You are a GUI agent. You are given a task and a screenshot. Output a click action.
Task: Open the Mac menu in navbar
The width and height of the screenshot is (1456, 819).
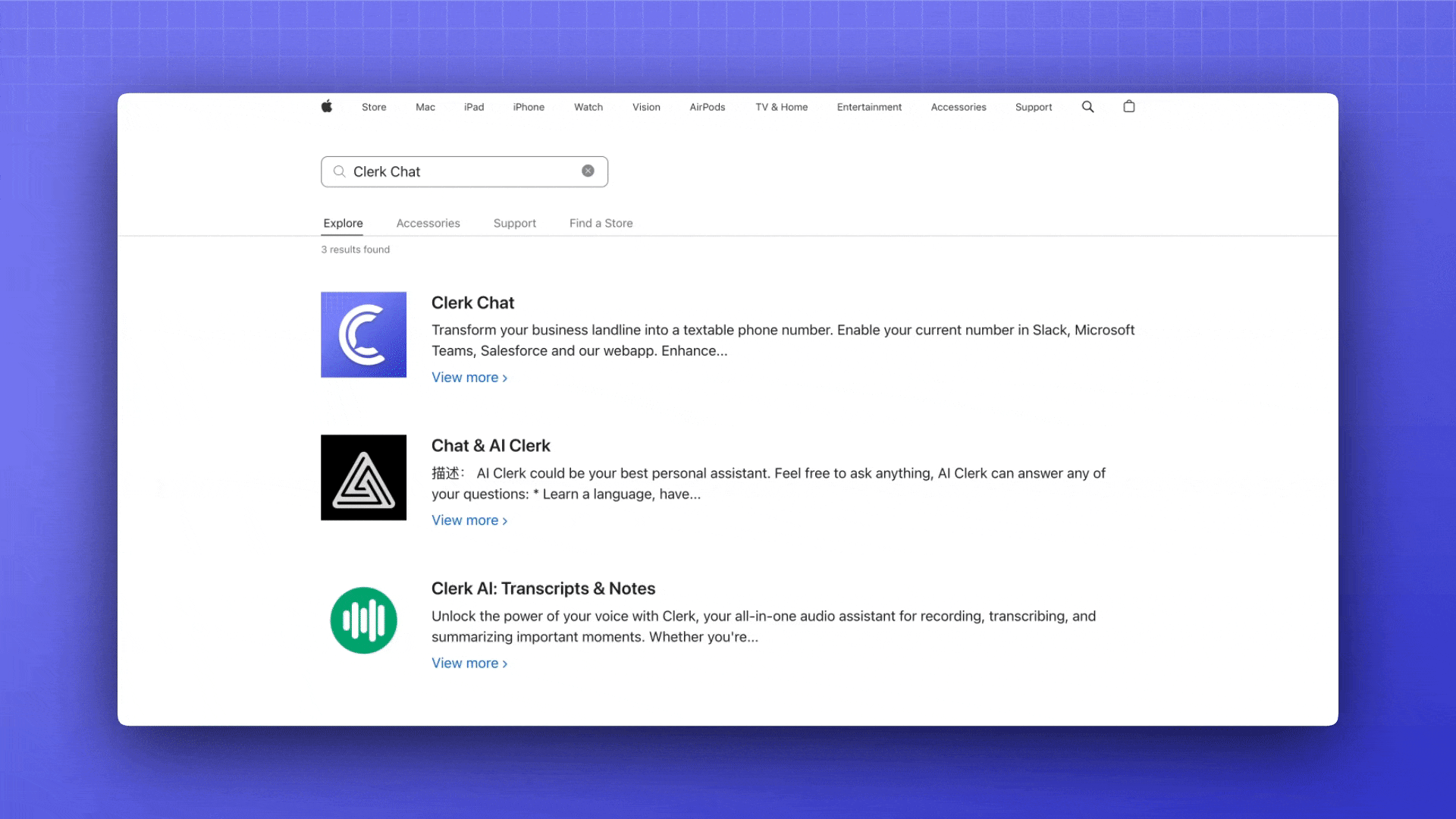[x=425, y=107]
